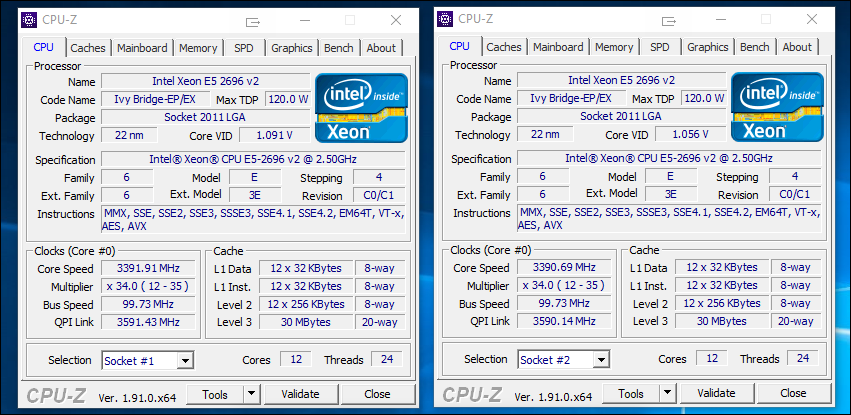This screenshot has width=851, height=415.
Task: Click the Ext. Model 3E value in right window
Action: [x=671, y=194]
